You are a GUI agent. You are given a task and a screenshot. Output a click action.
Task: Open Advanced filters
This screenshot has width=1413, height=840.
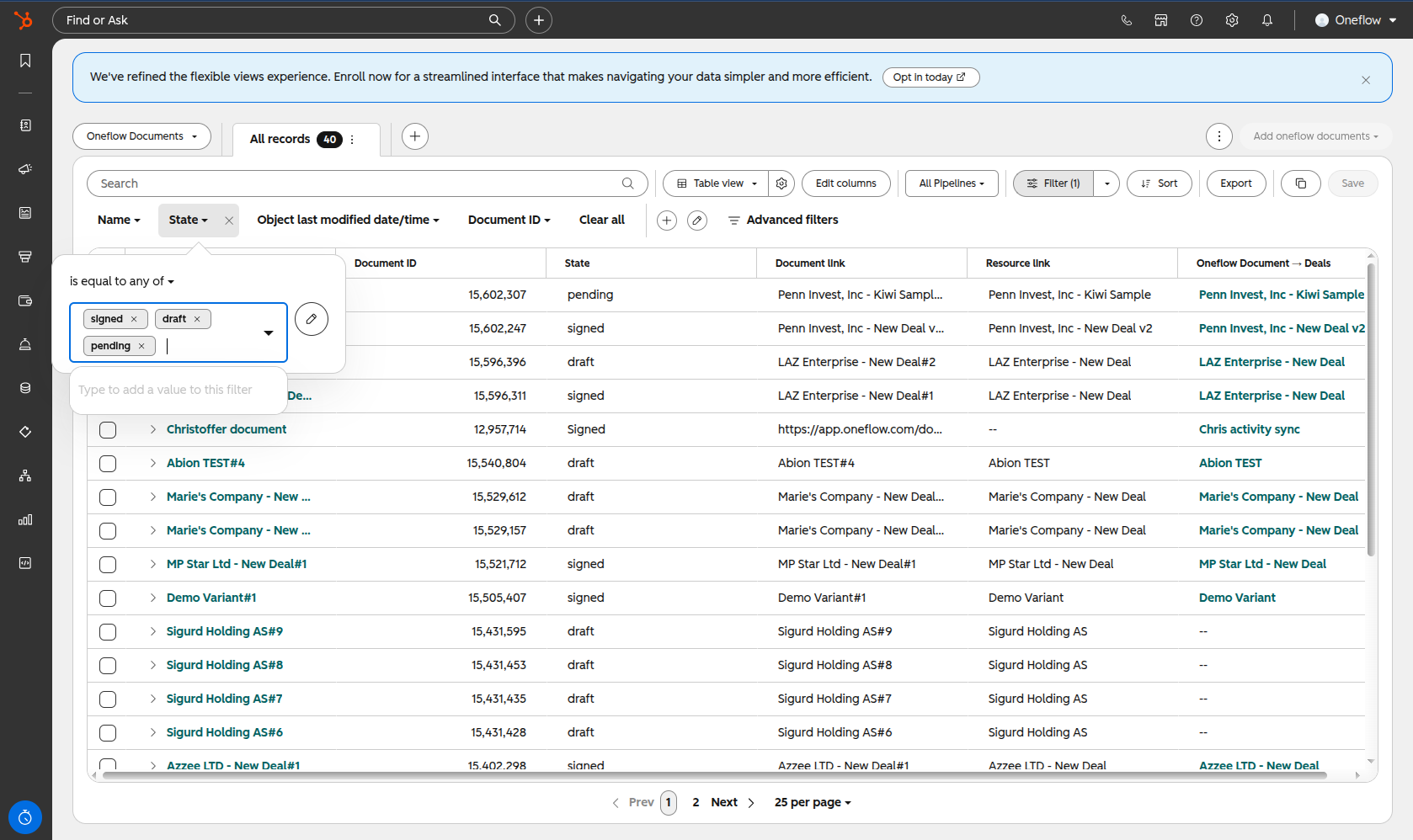click(783, 221)
